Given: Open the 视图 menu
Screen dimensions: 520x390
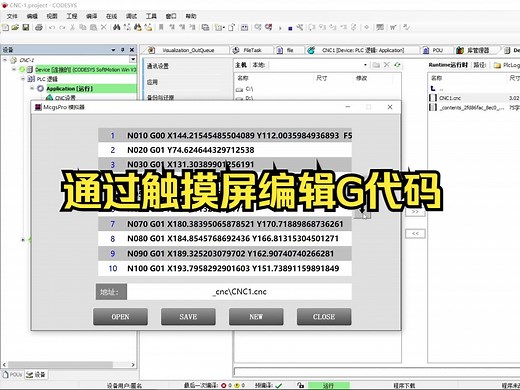Looking at the screenshot, I should pos(52,16).
